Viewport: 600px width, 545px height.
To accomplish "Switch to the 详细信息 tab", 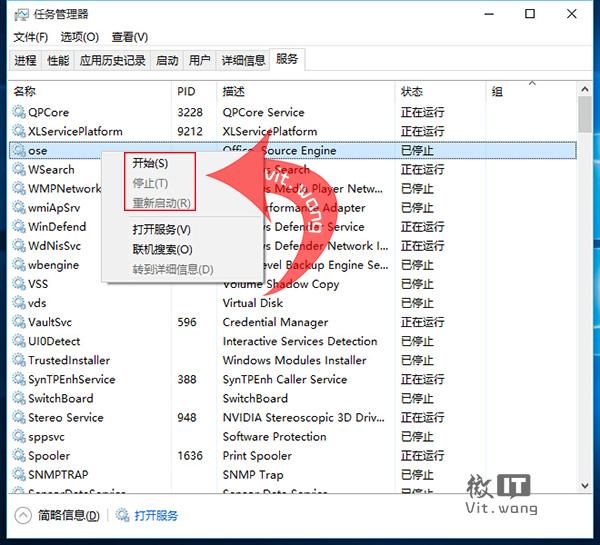I will point(243,60).
